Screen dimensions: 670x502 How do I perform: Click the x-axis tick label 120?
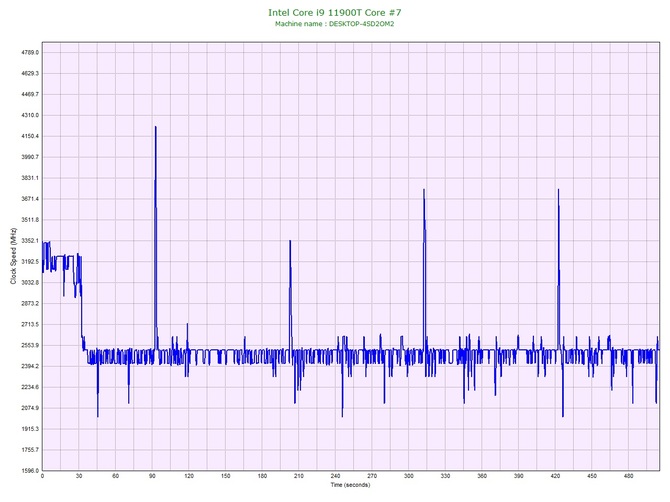click(x=189, y=476)
